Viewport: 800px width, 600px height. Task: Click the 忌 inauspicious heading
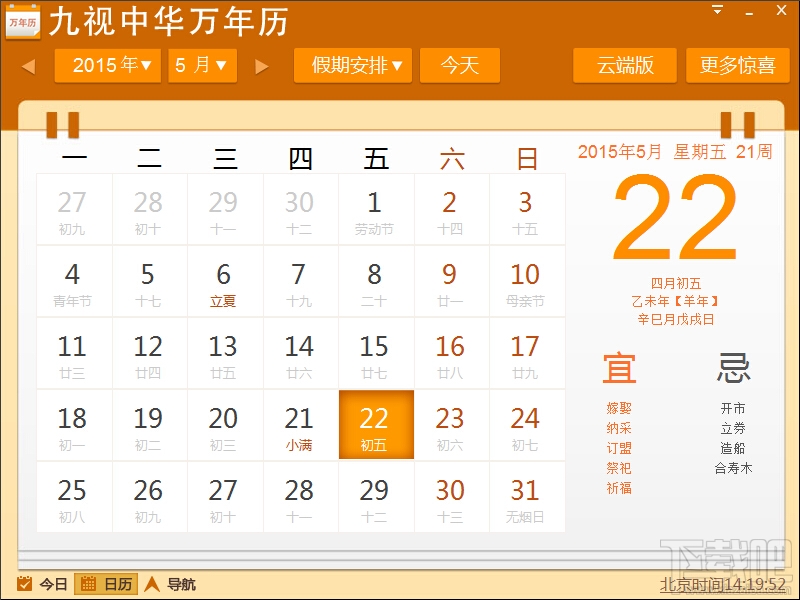[x=733, y=367]
